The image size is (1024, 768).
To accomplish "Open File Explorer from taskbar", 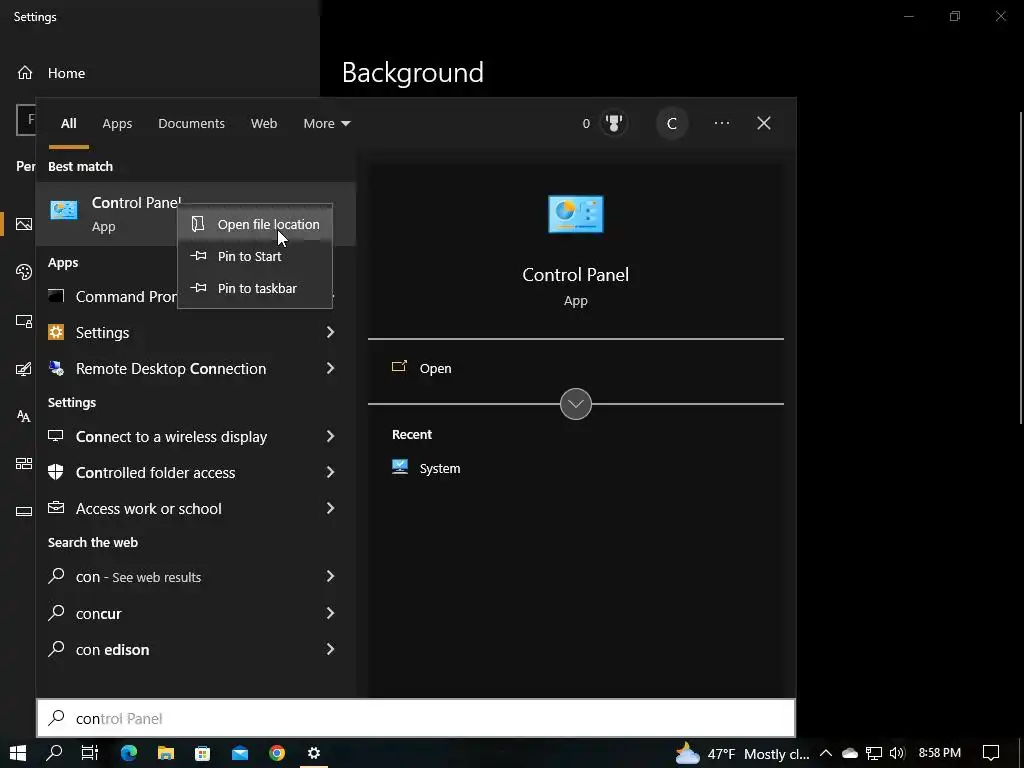I will click(166, 753).
